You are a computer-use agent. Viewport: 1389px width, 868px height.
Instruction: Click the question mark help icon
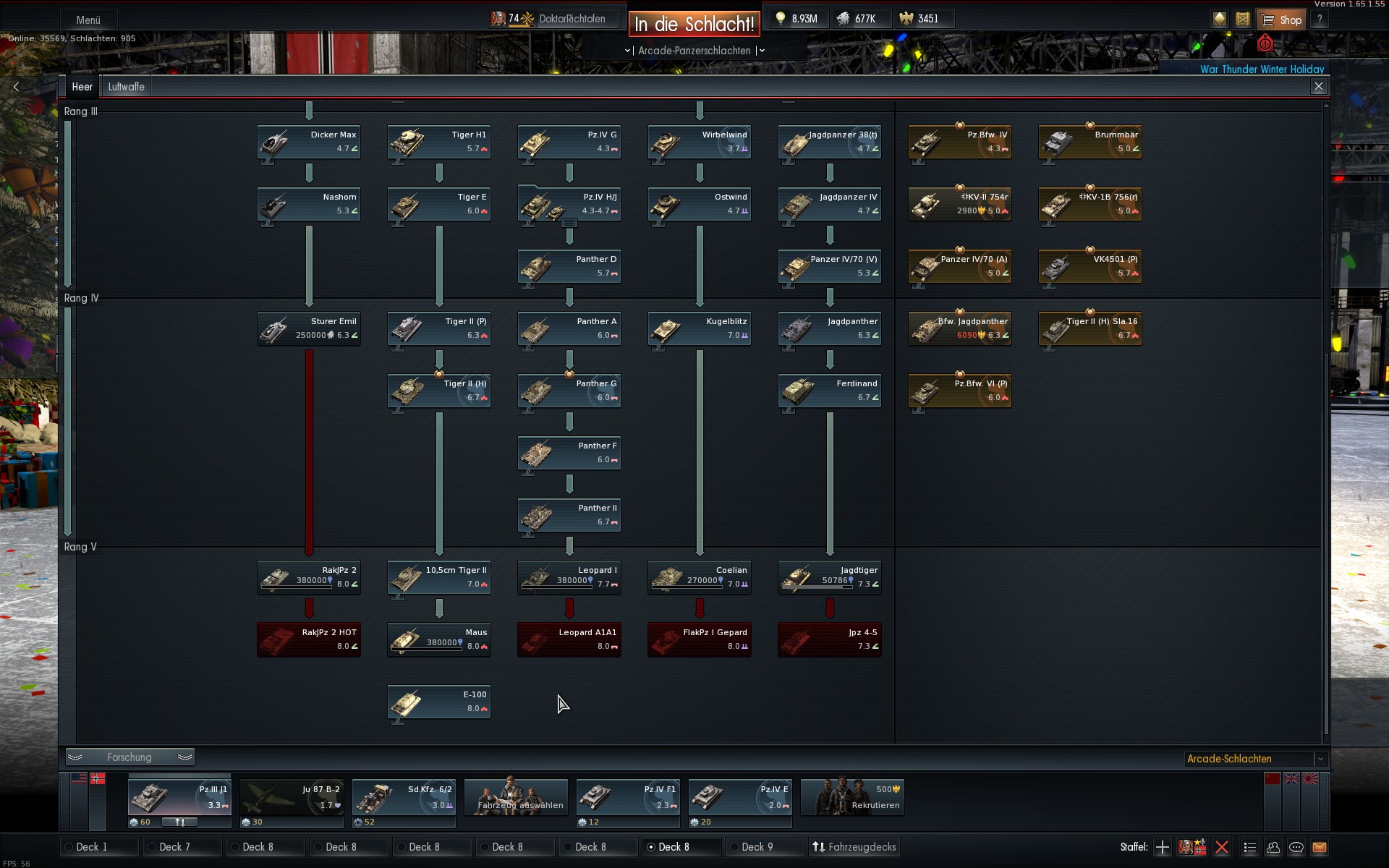(1319, 20)
